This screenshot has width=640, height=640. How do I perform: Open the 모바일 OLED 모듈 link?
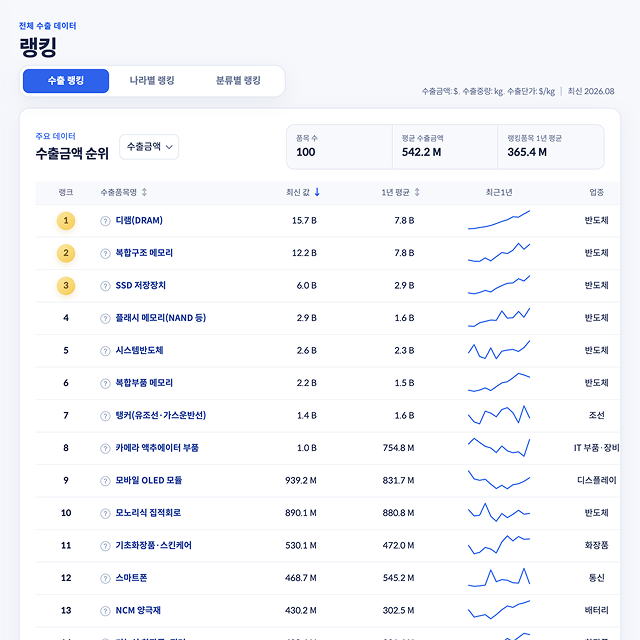149,480
